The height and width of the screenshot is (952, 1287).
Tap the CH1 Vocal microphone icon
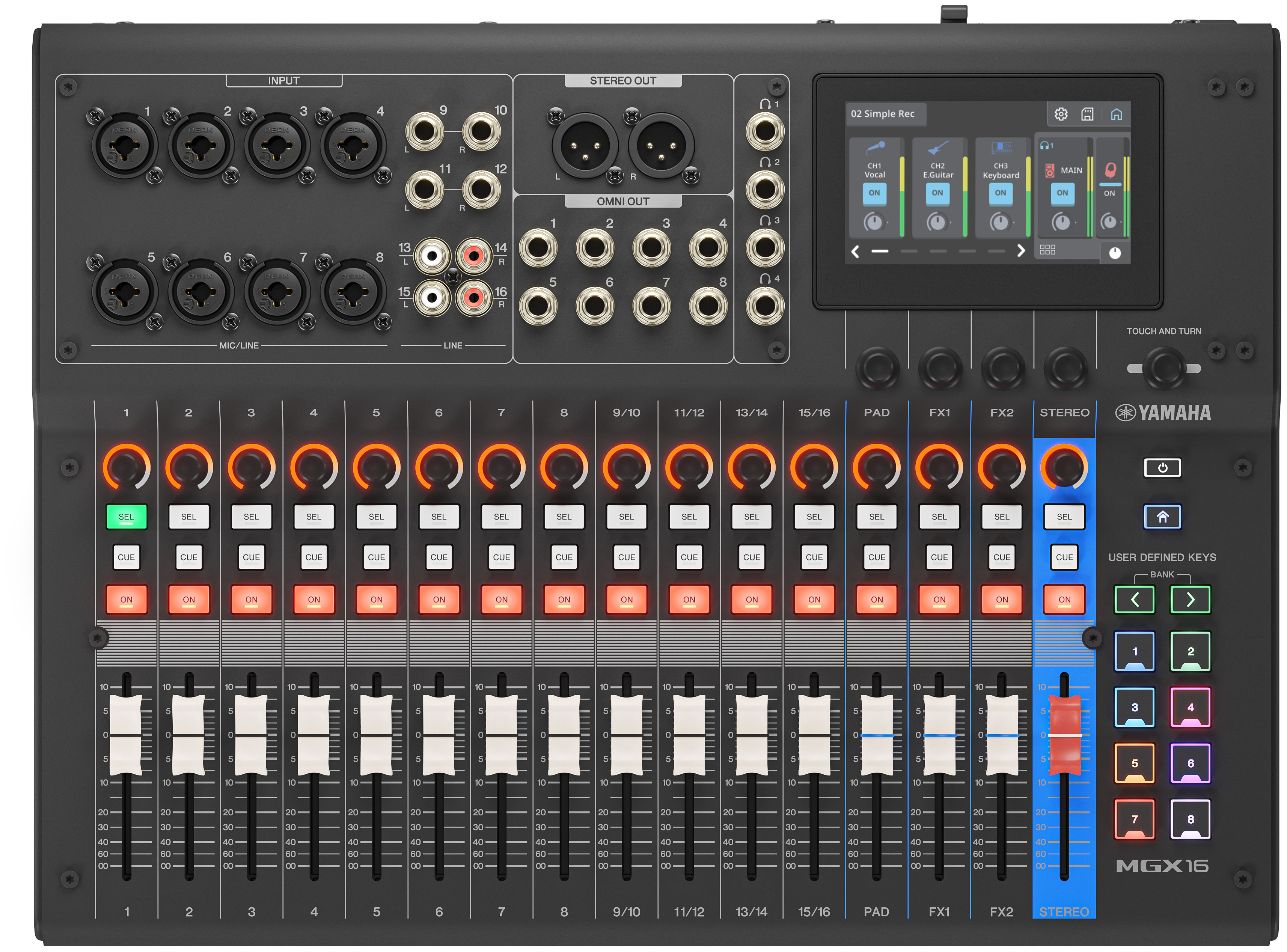click(x=875, y=148)
